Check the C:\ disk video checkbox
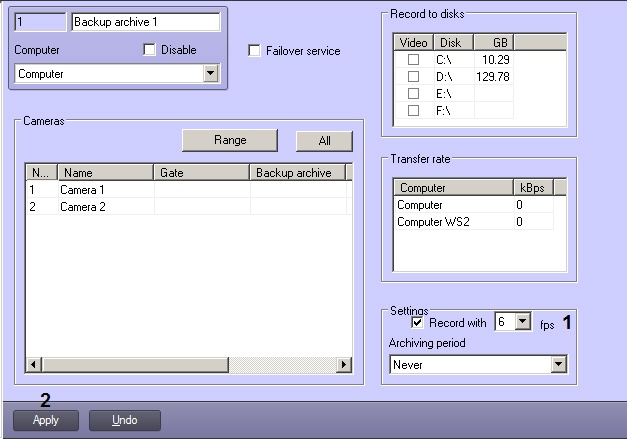Screen dimensions: 627x439 coord(413,60)
